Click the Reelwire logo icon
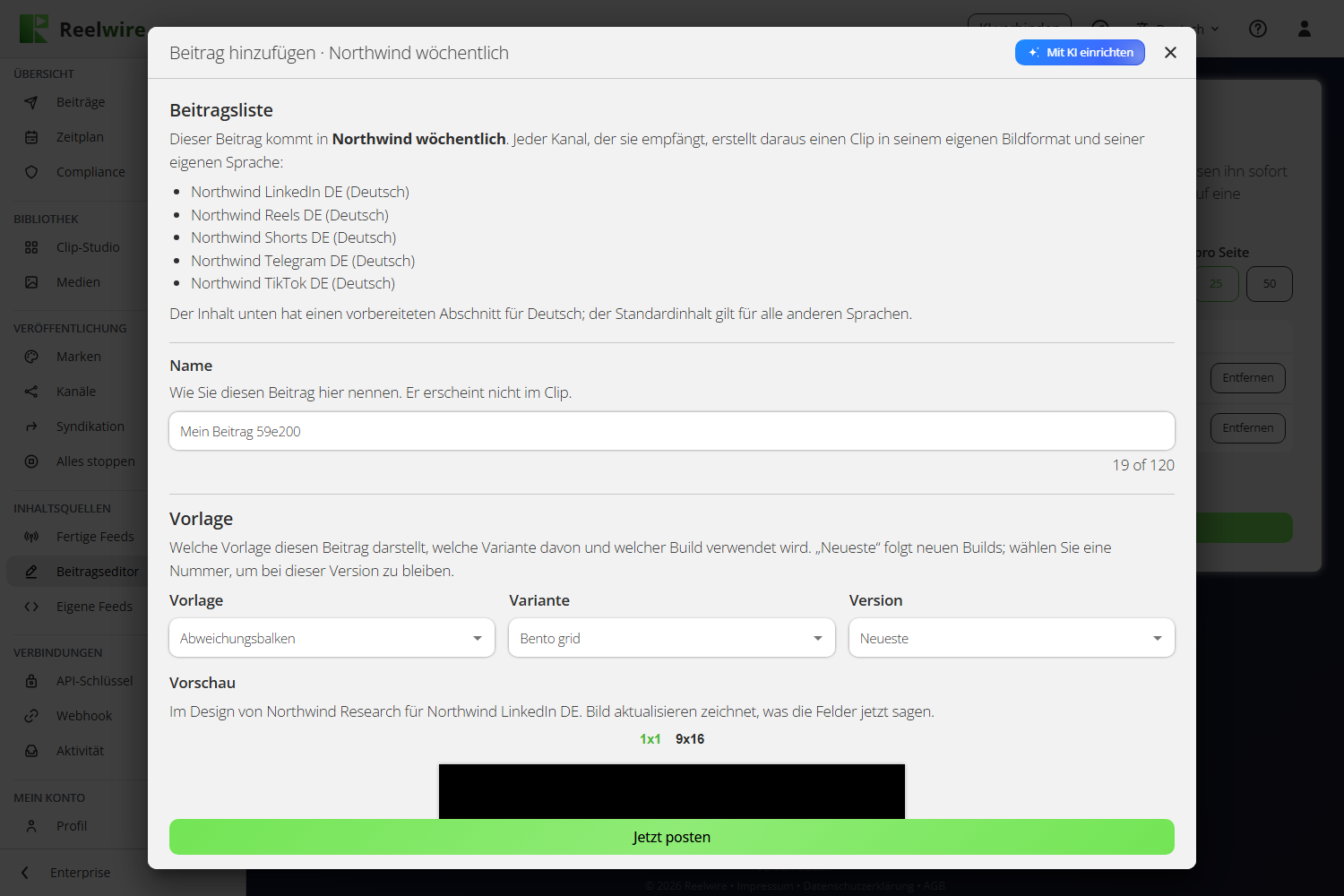 [34, 29]
